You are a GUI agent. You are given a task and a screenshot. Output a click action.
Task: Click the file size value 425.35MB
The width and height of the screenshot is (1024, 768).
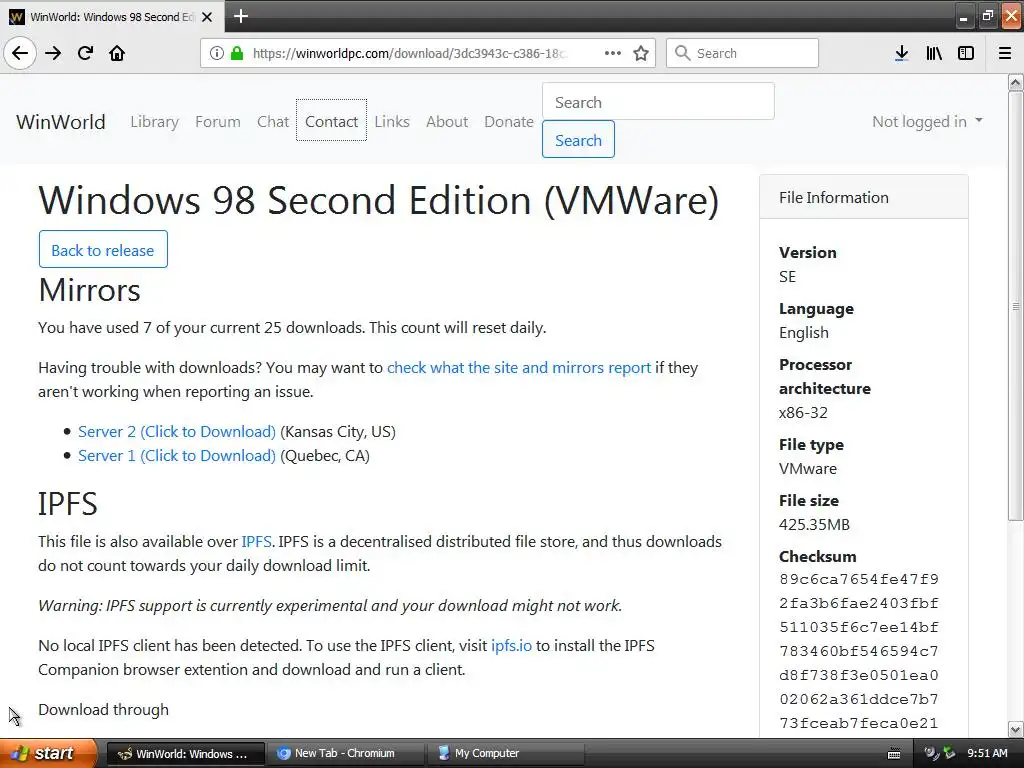point(814,524)
